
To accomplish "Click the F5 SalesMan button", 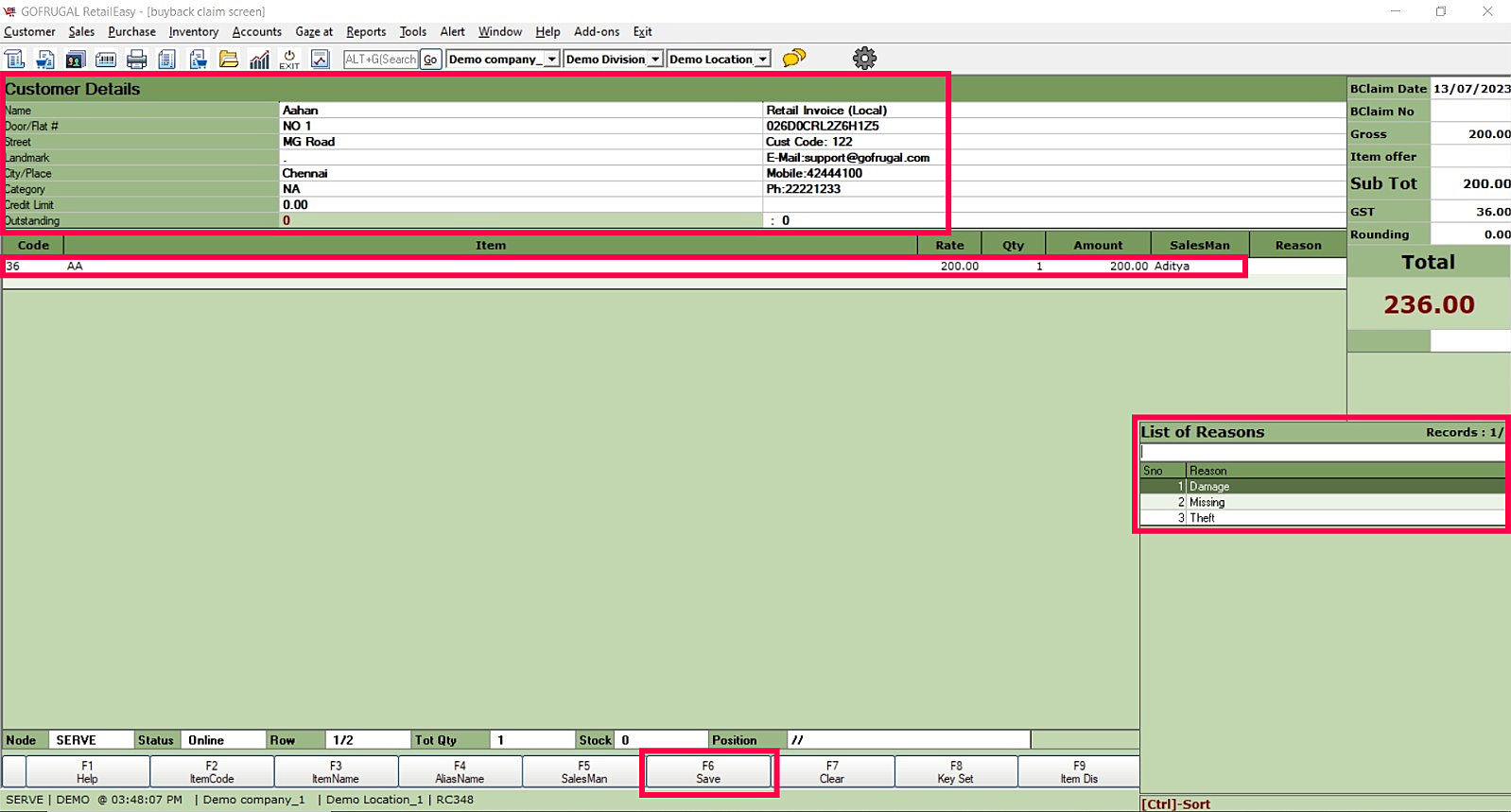I will (584, 772).
